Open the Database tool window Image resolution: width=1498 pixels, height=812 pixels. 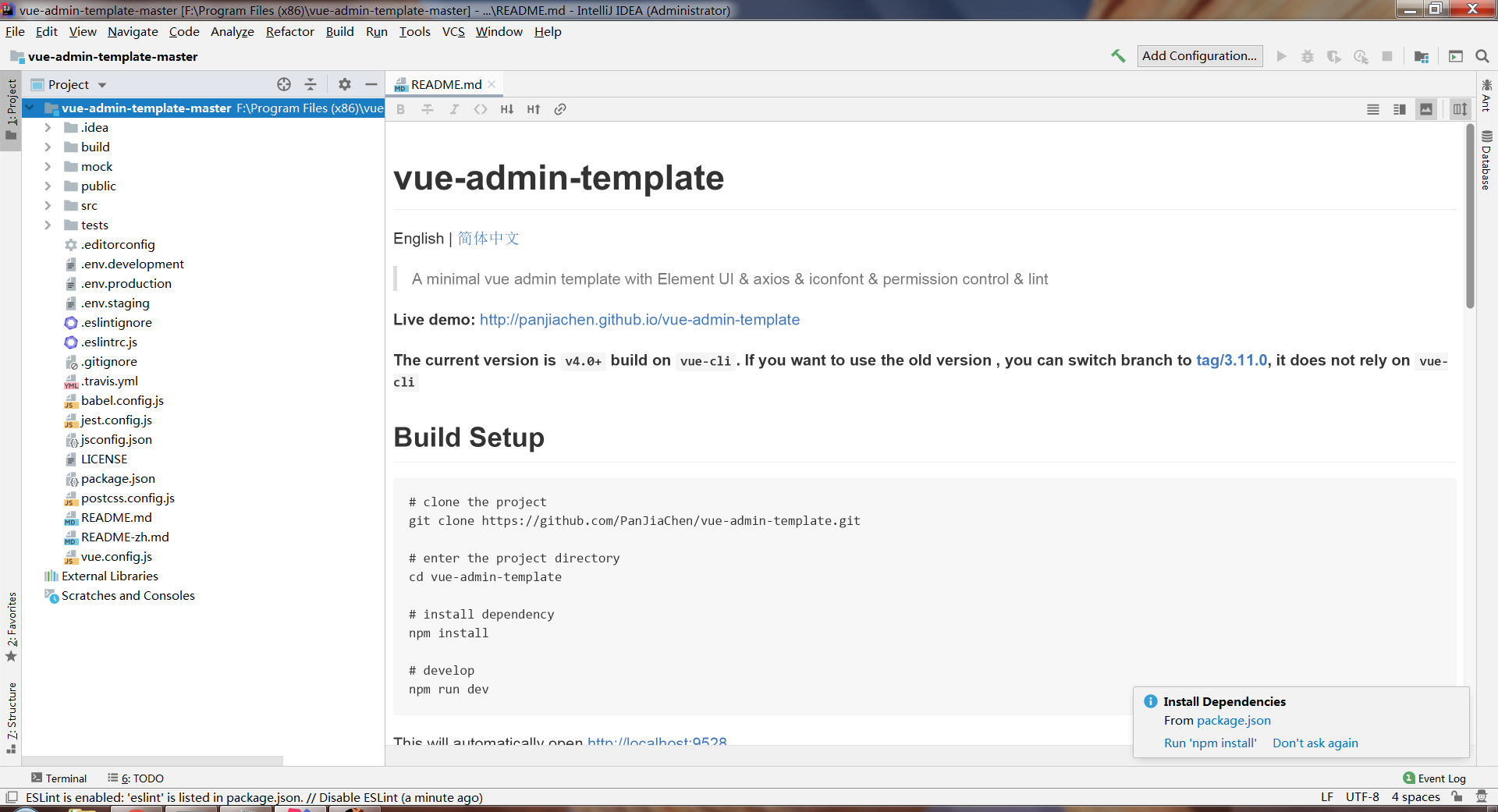coord(1486,160)
